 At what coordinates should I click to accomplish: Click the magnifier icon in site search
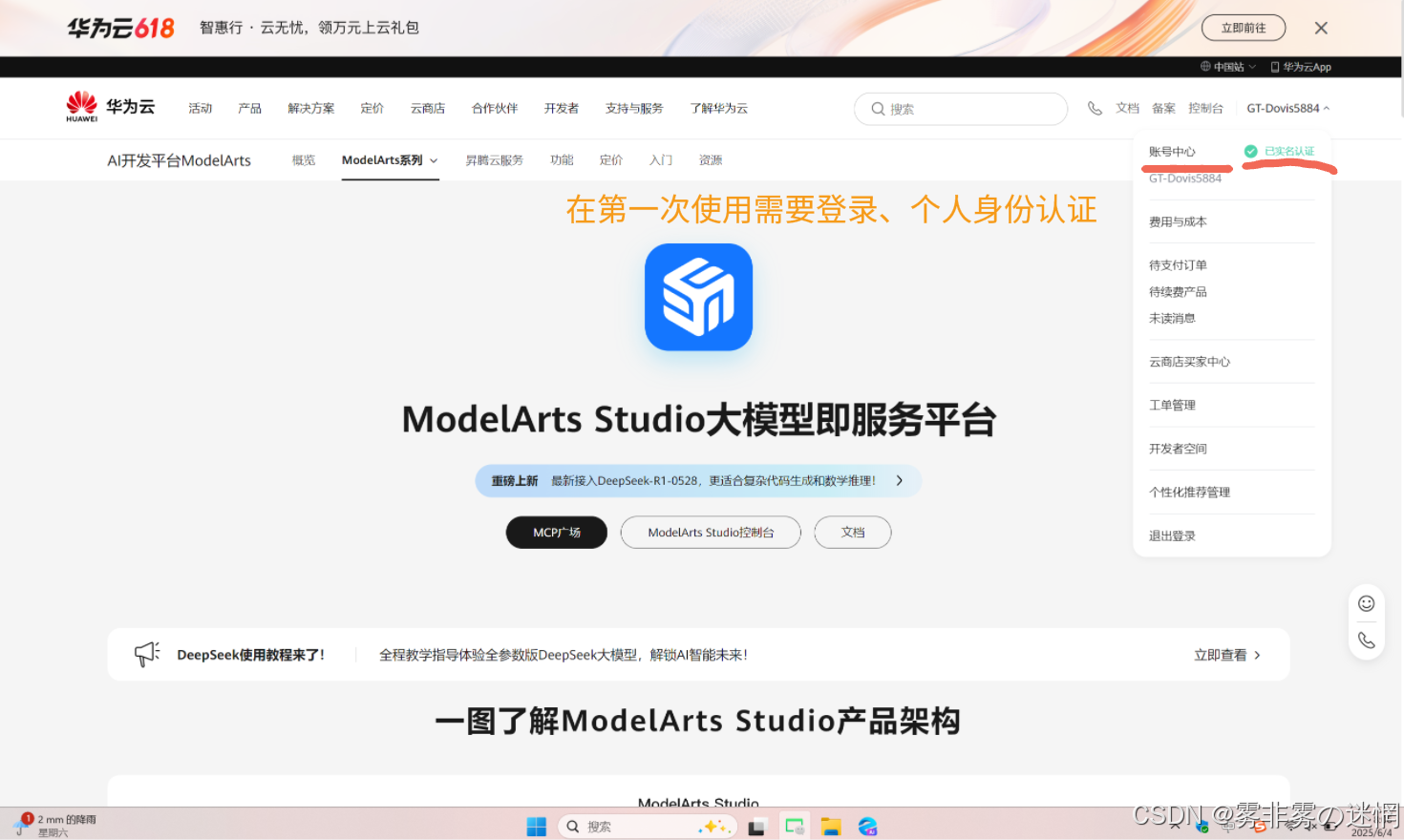tap(878, 109)
